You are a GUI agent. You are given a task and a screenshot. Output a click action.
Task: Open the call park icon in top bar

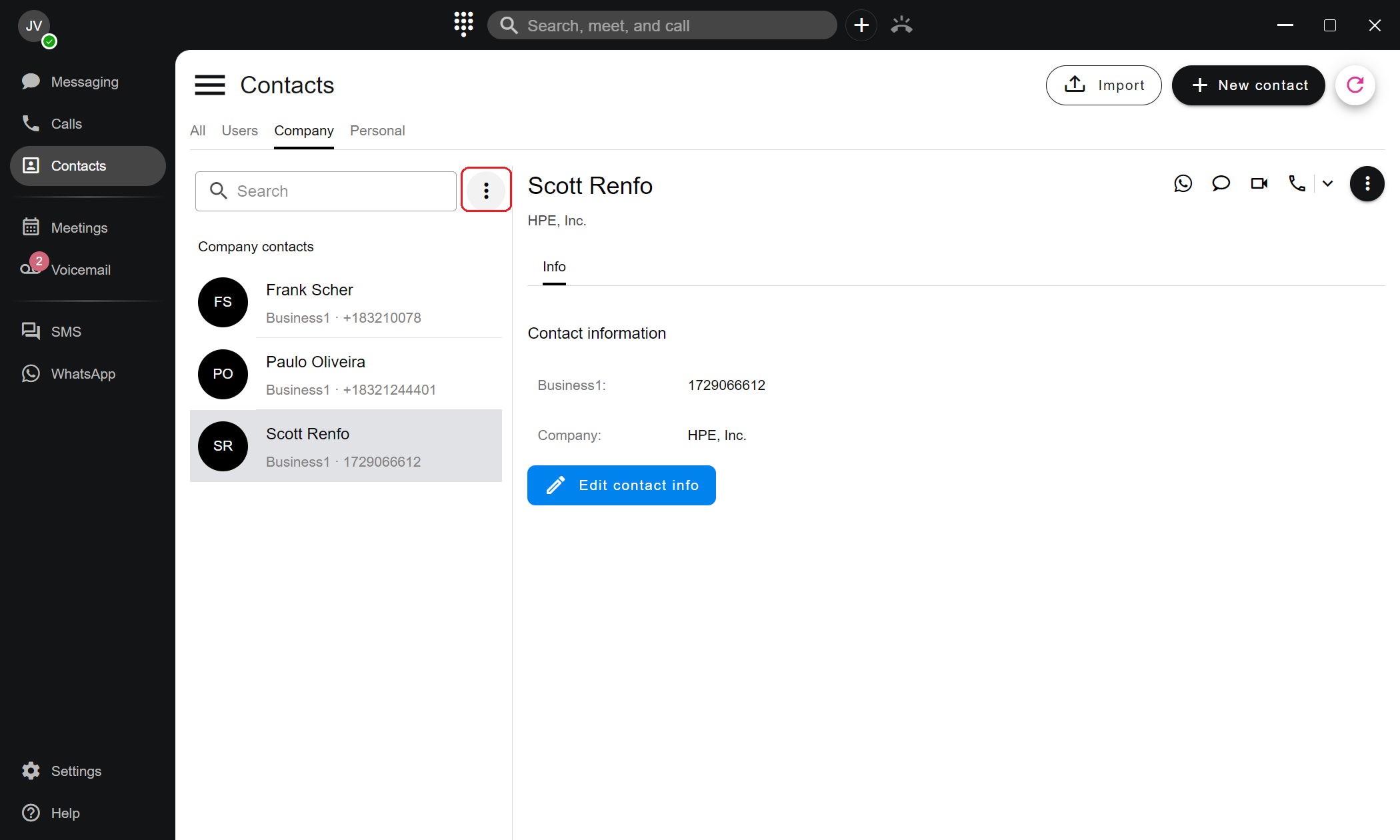[x=901, y=25]
